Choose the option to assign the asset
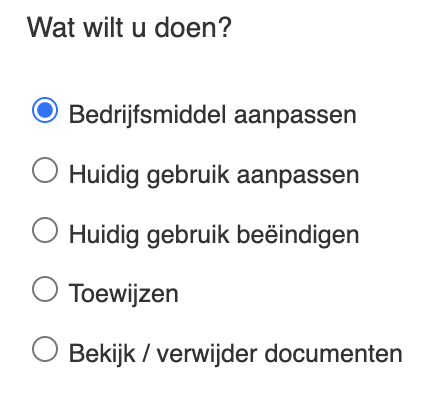The width and height of the screenshot is (432, 398). point(45,289)
